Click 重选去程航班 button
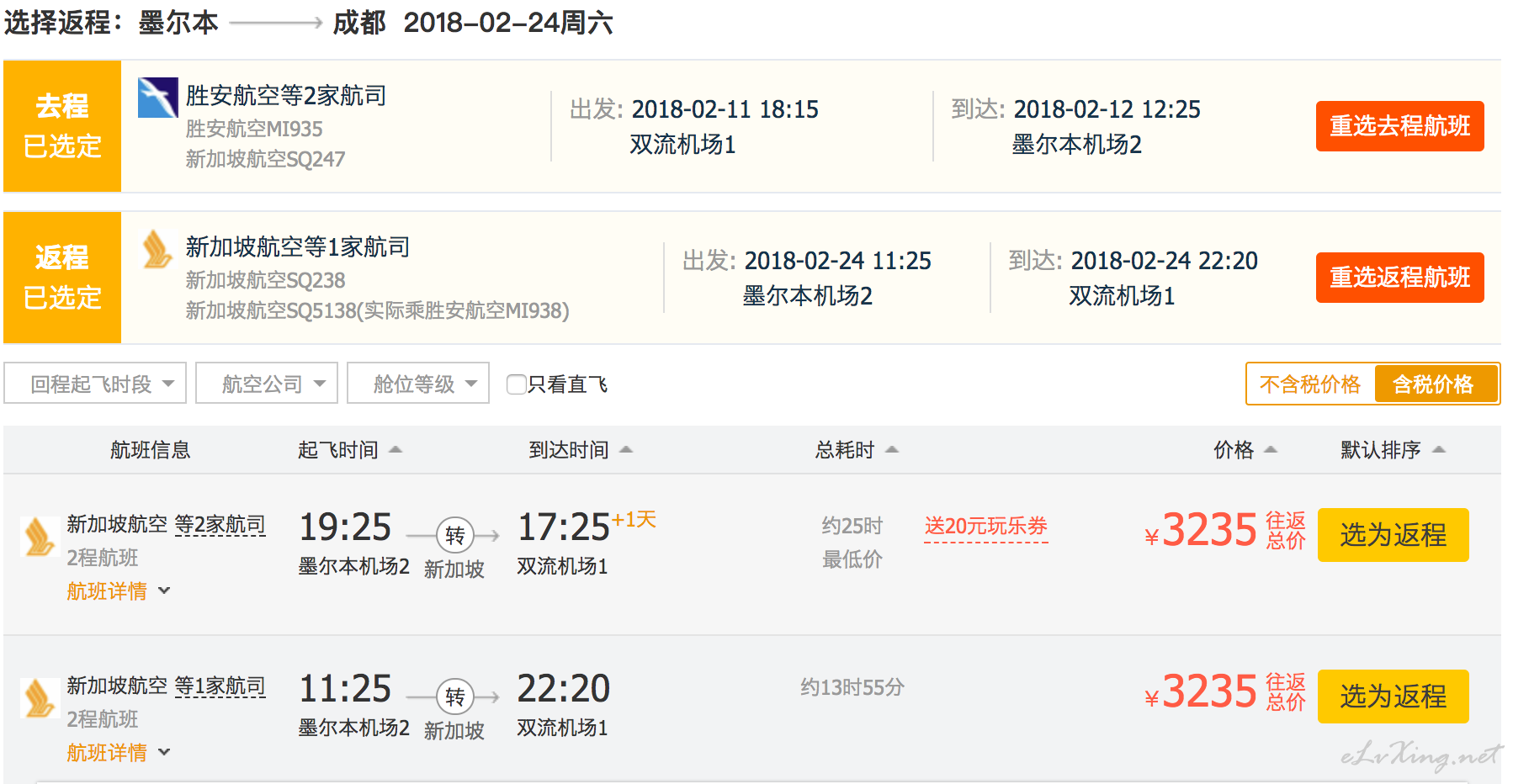This screenshot has width=1513, height=784. 1400,126
